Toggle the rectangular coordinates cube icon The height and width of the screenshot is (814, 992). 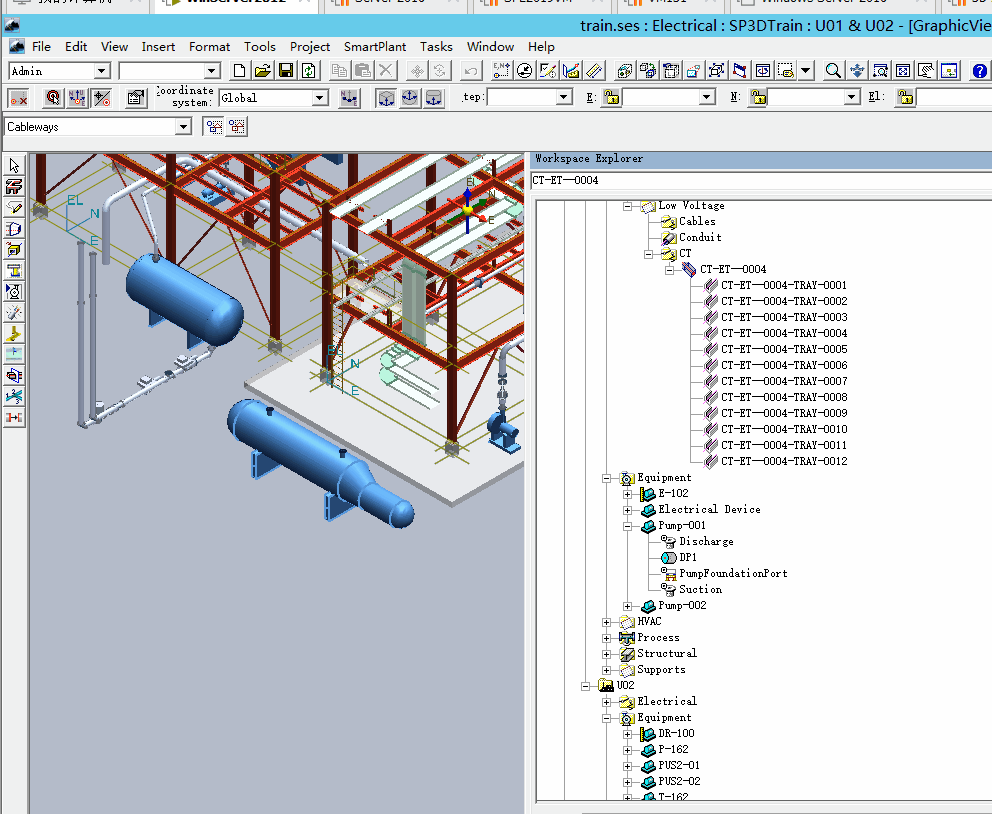386,98
